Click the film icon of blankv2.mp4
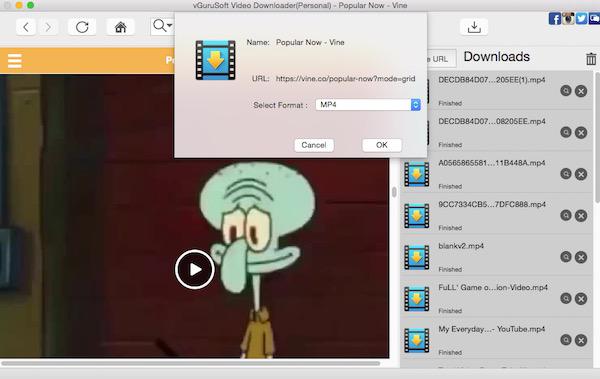Viewport: 600px width, 379px height. click(x=417, y=257)
